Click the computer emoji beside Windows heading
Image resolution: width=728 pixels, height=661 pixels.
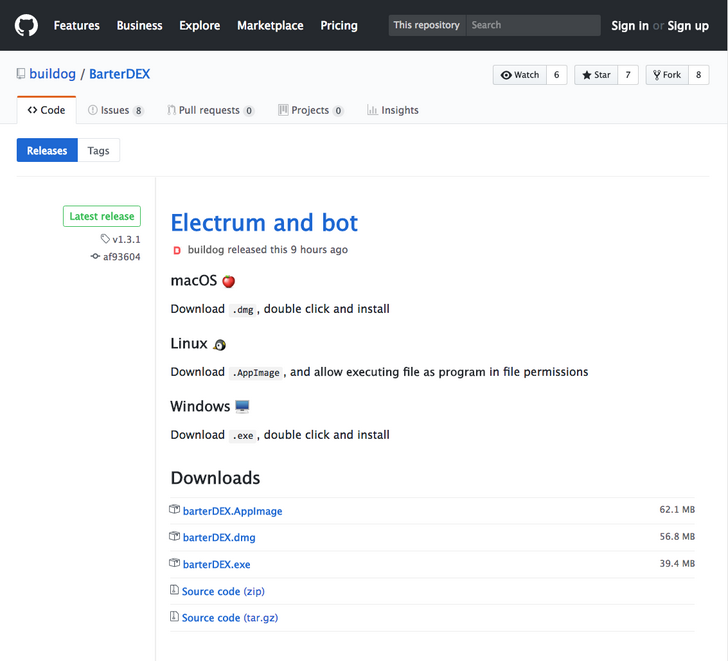pos(242,407)
